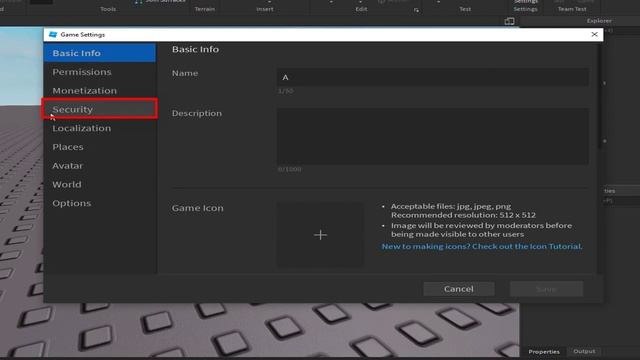Click the greyed-out Save button
640x360 pixels.
pyautogui.click(x=547, y=289)
